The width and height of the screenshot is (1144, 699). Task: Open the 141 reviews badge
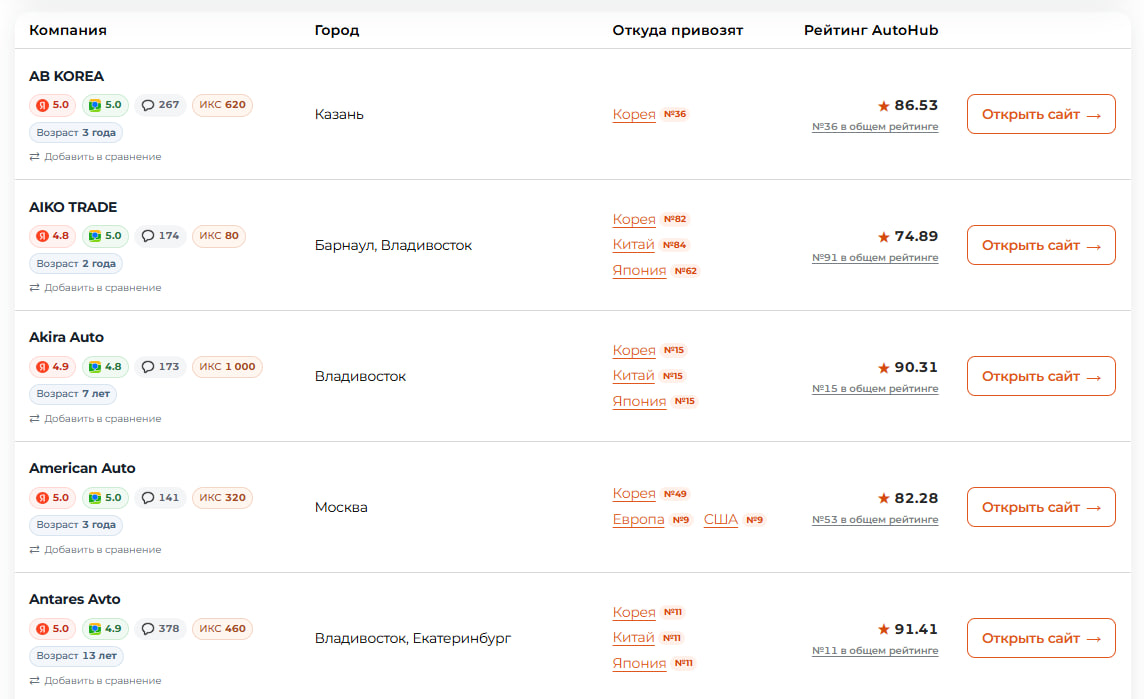pyautogui.click(x=161, y=498)
